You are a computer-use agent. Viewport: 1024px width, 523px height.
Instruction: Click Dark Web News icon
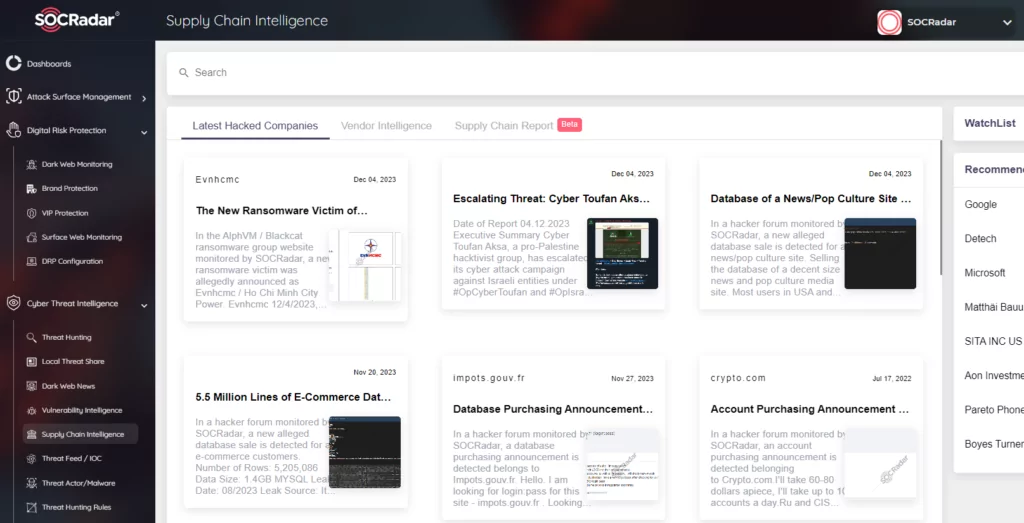pyautogui.click(x=31, y=386)
